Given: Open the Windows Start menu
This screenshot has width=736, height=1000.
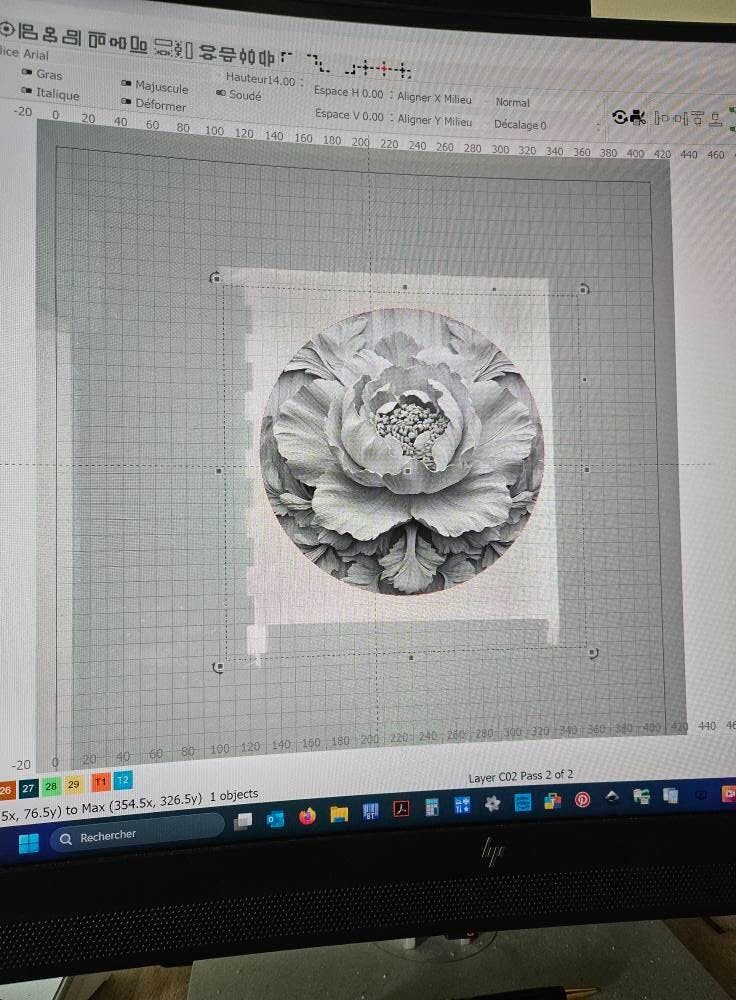Looking at the screenshot, I should (x=28, y=843).
